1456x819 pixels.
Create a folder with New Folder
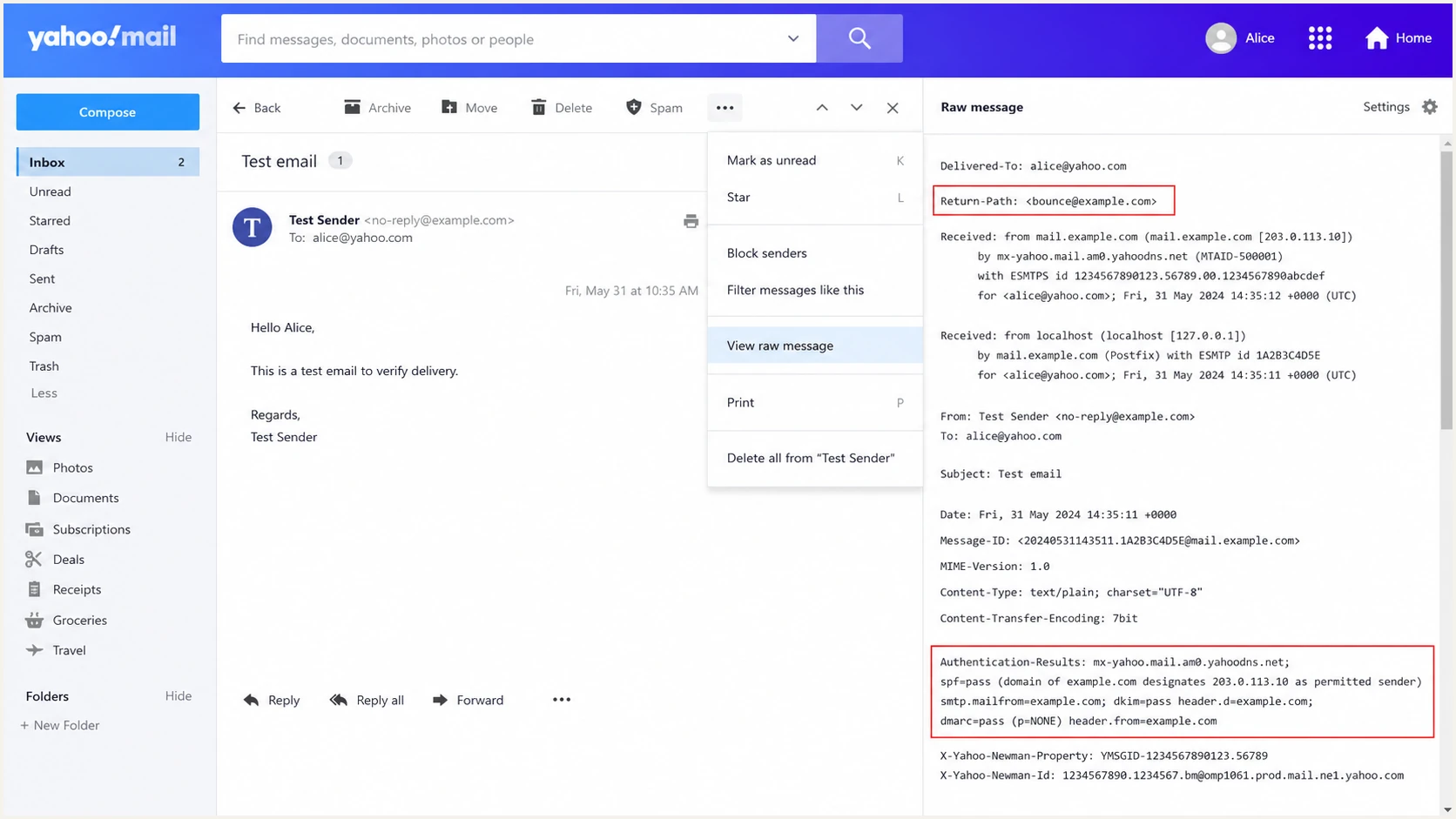click(x=60, y=725)
